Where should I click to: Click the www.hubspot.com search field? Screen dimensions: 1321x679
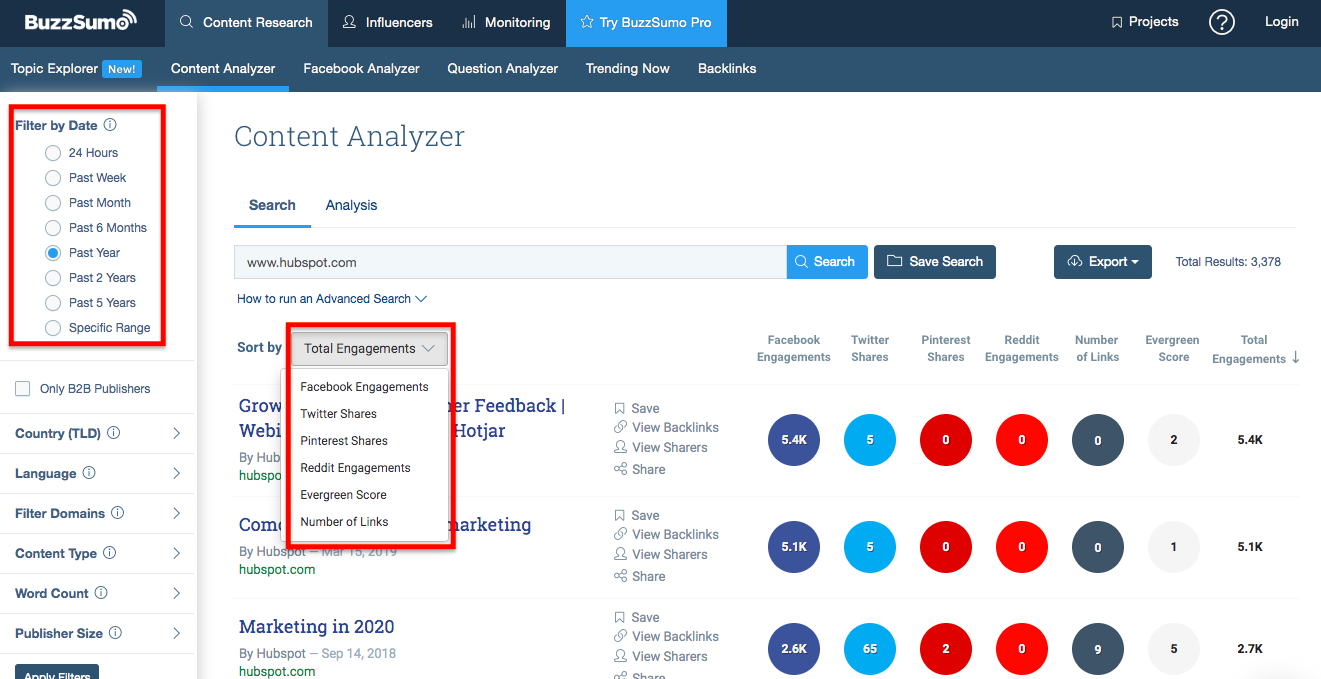click(510, 262)
